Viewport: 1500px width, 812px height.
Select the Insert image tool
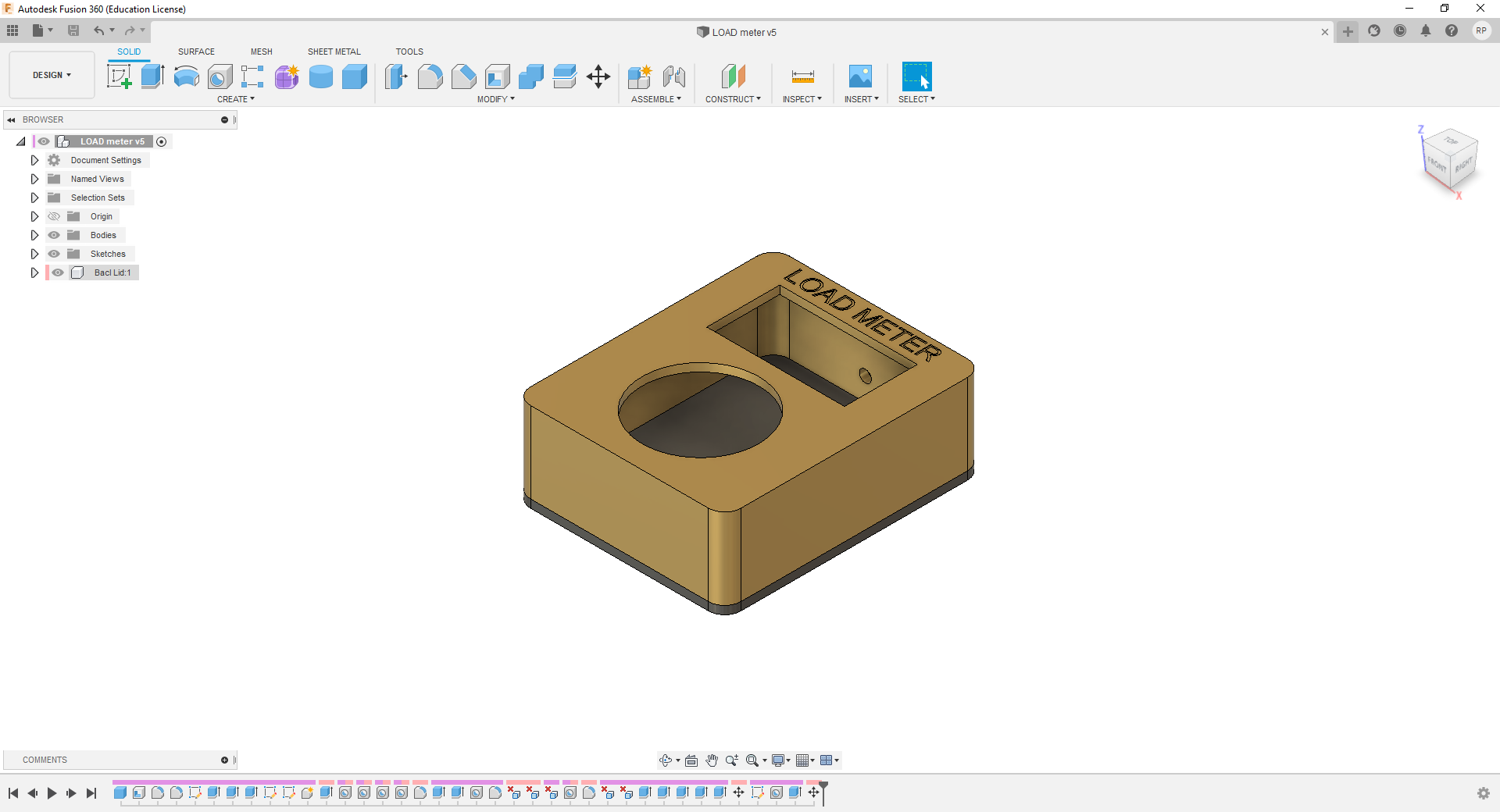pyautogui.click(x=860, y=77)
